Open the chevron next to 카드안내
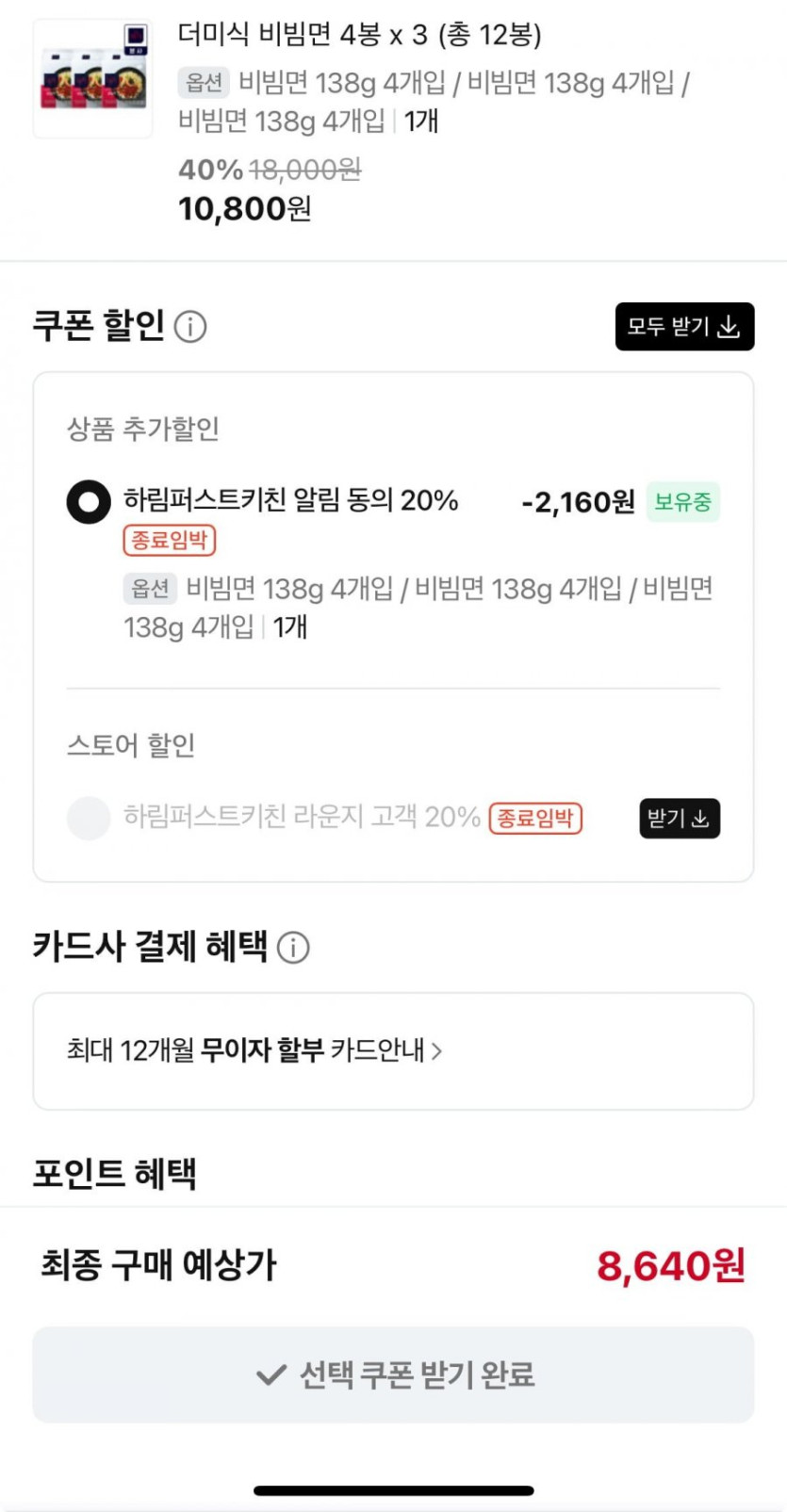The image size is (787, 1512). pyautogui.click(x=436, y=1050)
